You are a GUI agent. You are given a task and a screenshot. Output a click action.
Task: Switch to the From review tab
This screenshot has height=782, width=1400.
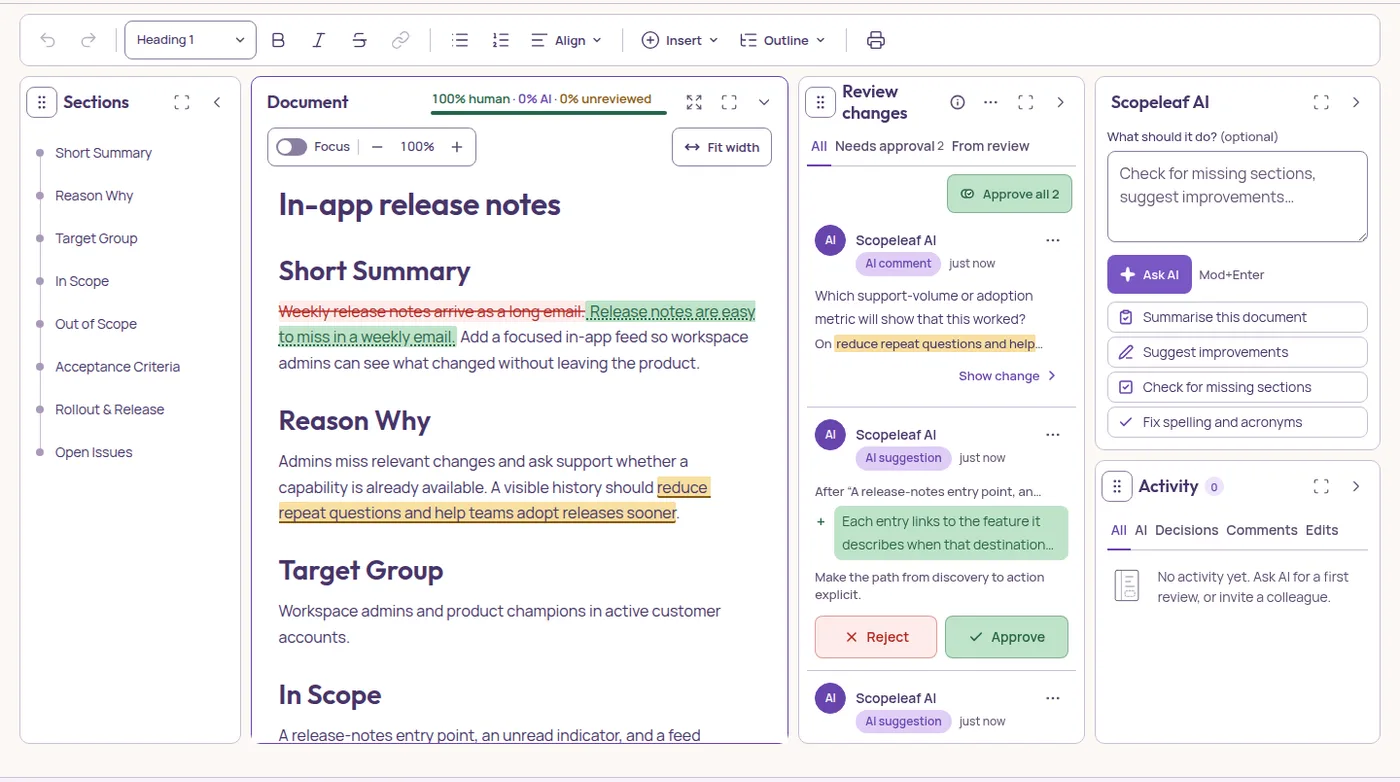pyautogui.click(x=990, y=146)
